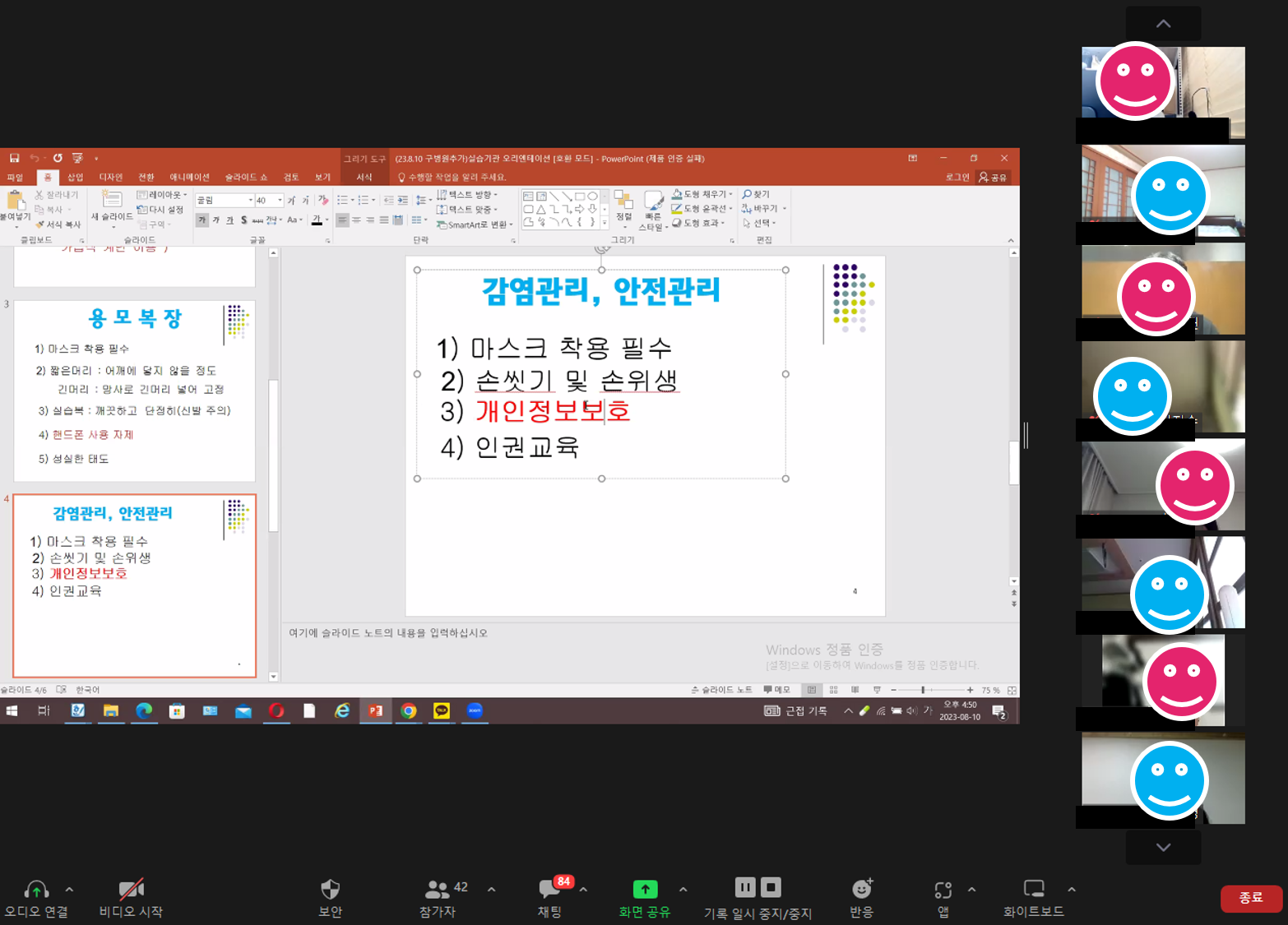Select the triangle shape in shapes gallery
Viewport: 1288px width, 925px height.
(541, 210)
